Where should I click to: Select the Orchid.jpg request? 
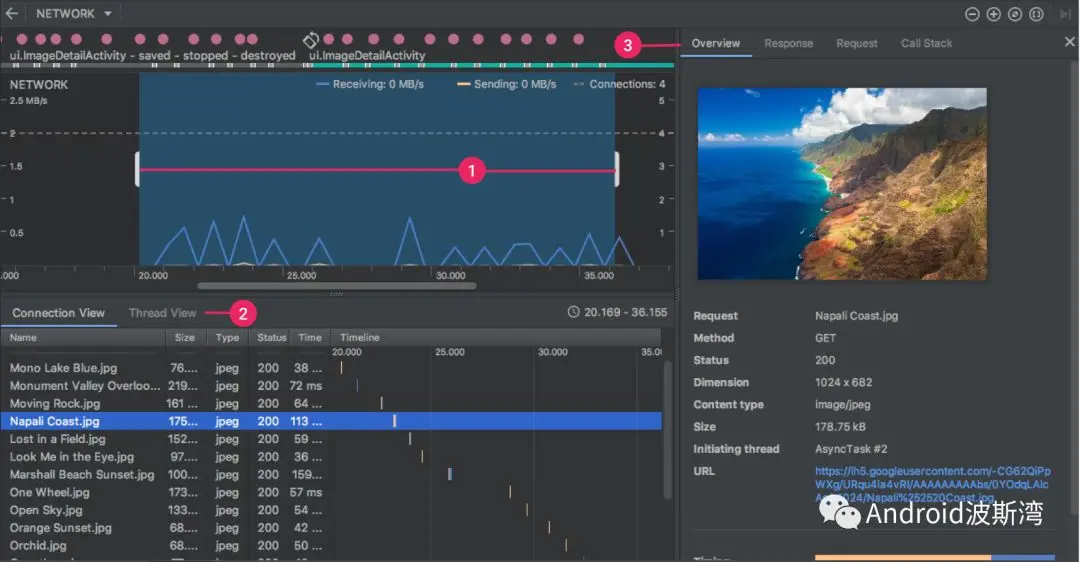click(331, 545)
